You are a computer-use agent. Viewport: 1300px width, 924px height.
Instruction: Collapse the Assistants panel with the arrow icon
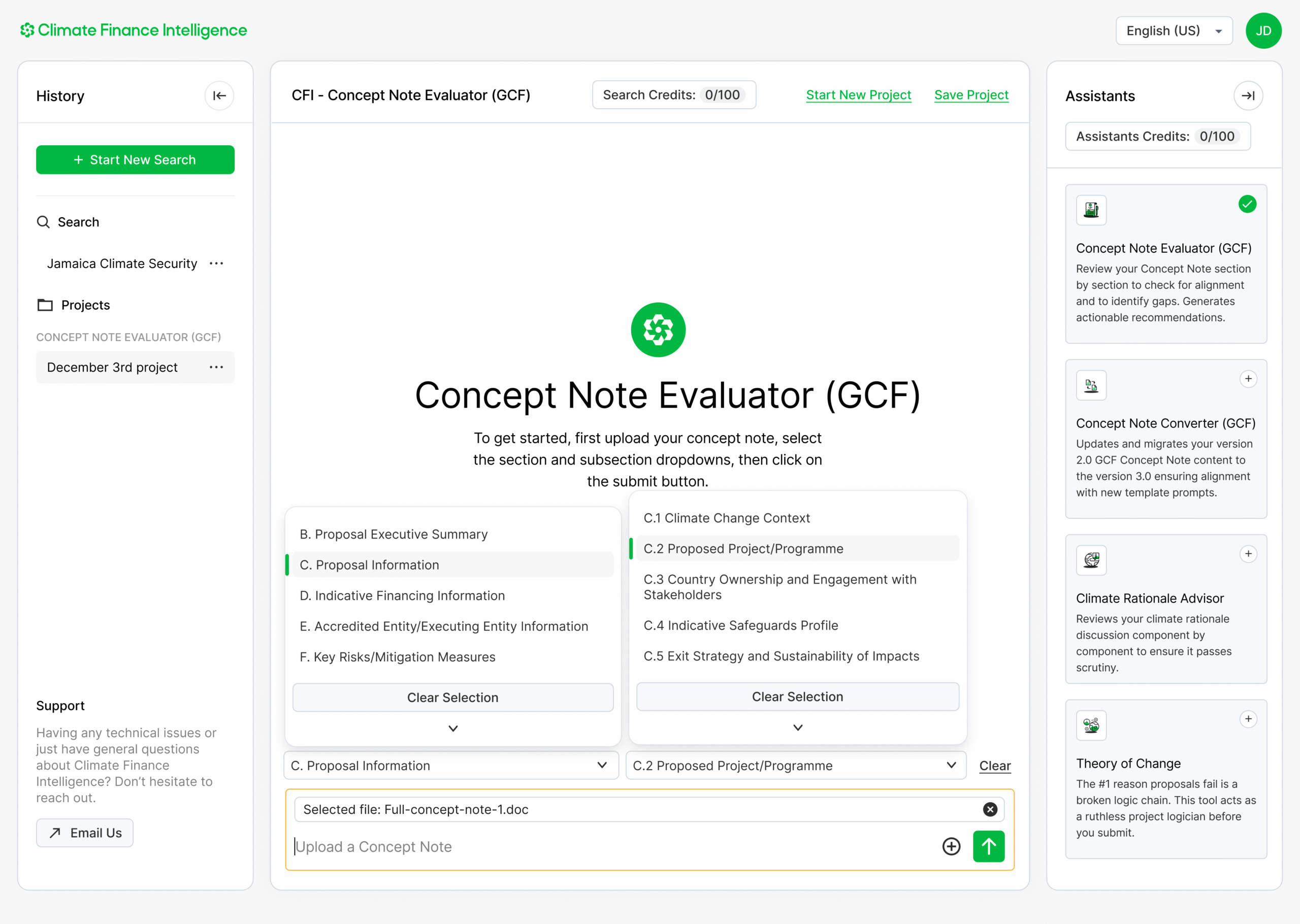point(1248,95)
